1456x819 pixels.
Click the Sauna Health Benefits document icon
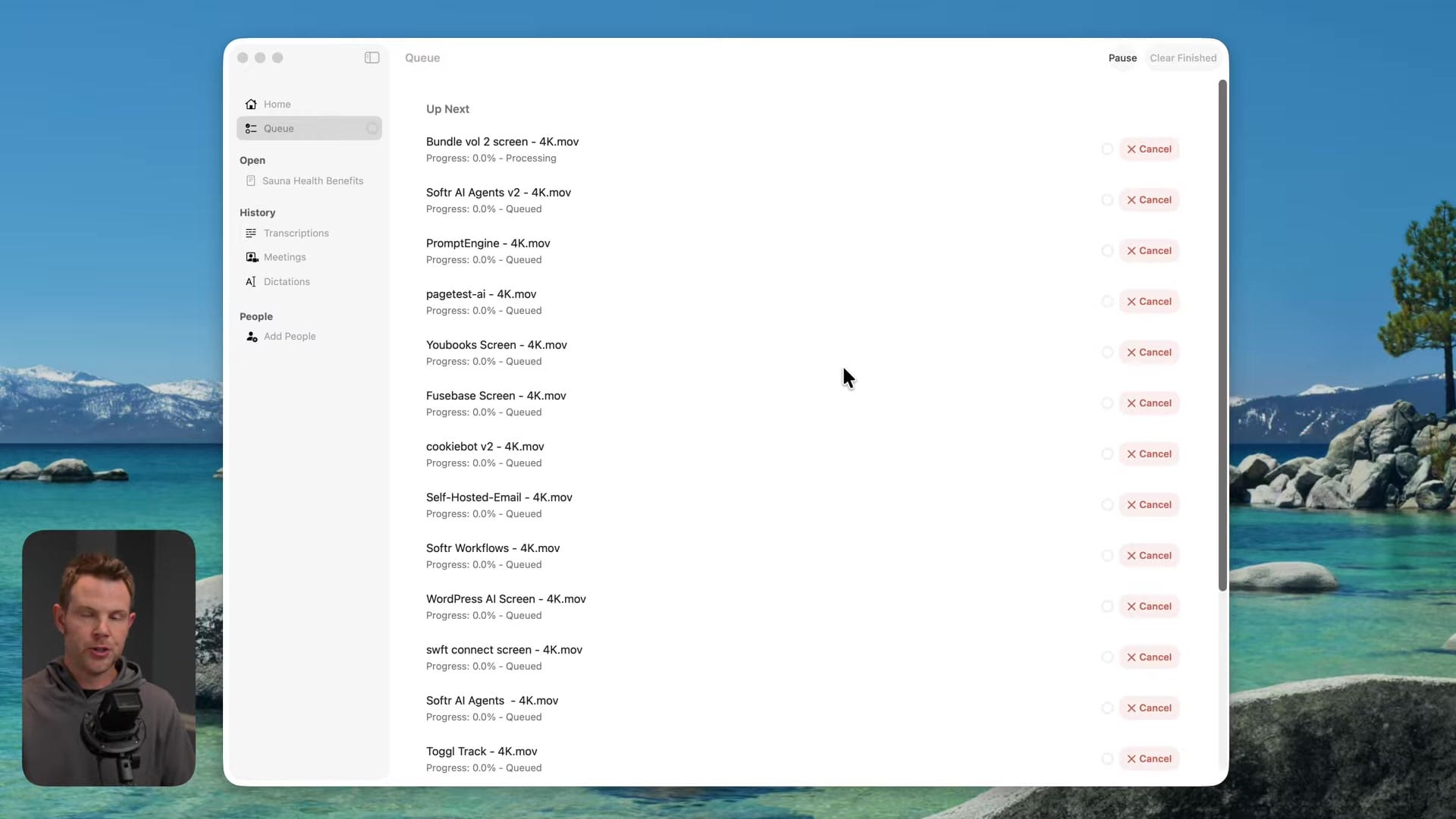[251, 180]
